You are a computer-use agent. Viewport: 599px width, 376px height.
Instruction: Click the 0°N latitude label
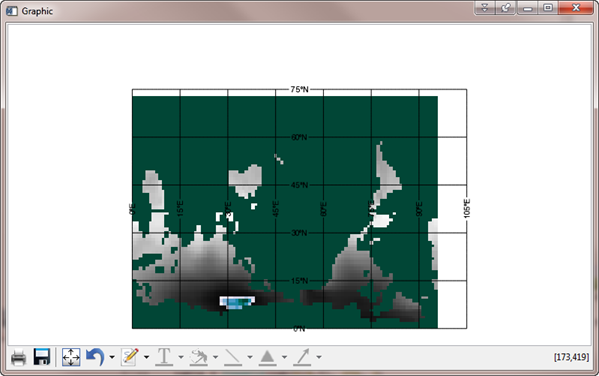pyautogui.click(x=299, y=329)
